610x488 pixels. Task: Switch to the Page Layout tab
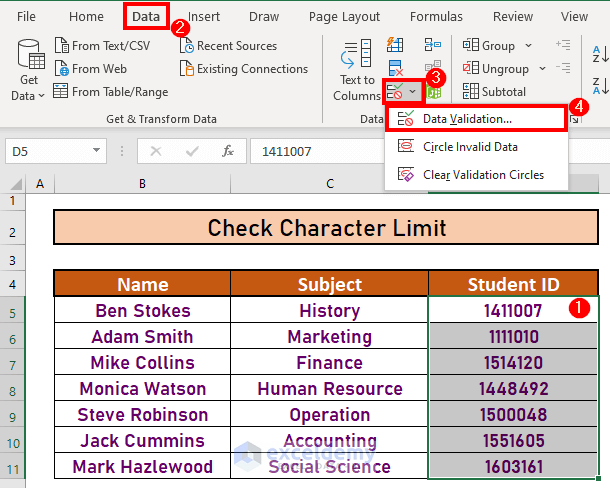coord(344,16)
